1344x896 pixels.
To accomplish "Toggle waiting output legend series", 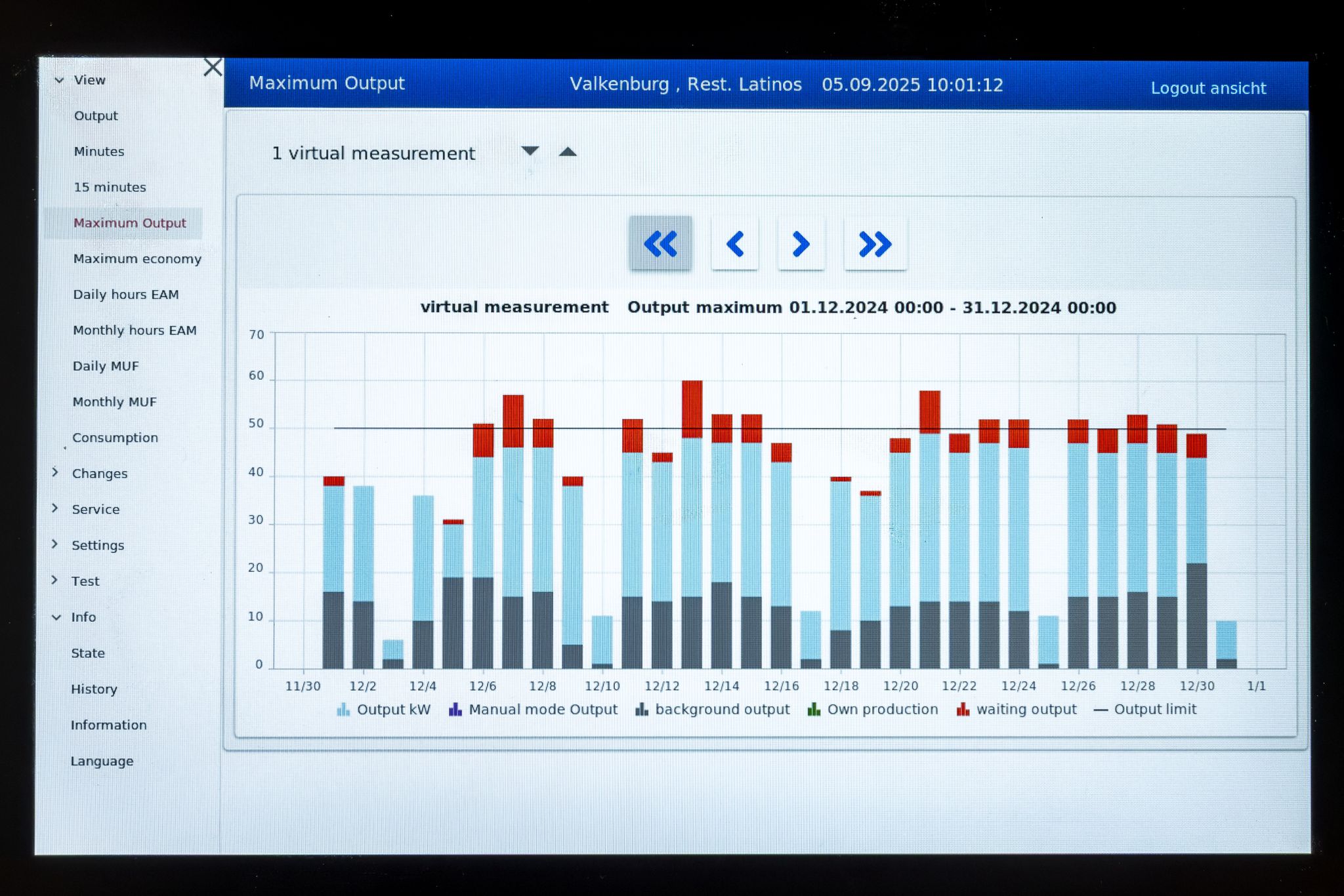I will [1017, 709].
